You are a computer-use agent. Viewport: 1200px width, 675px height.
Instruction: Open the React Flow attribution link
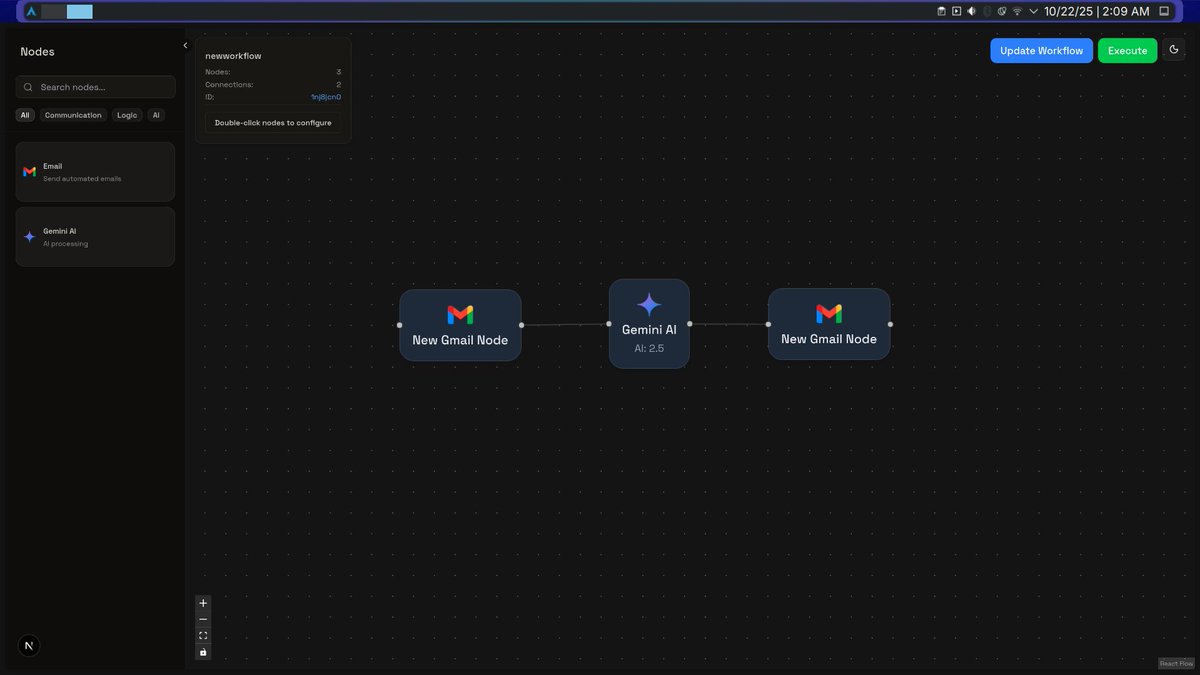1176,663
